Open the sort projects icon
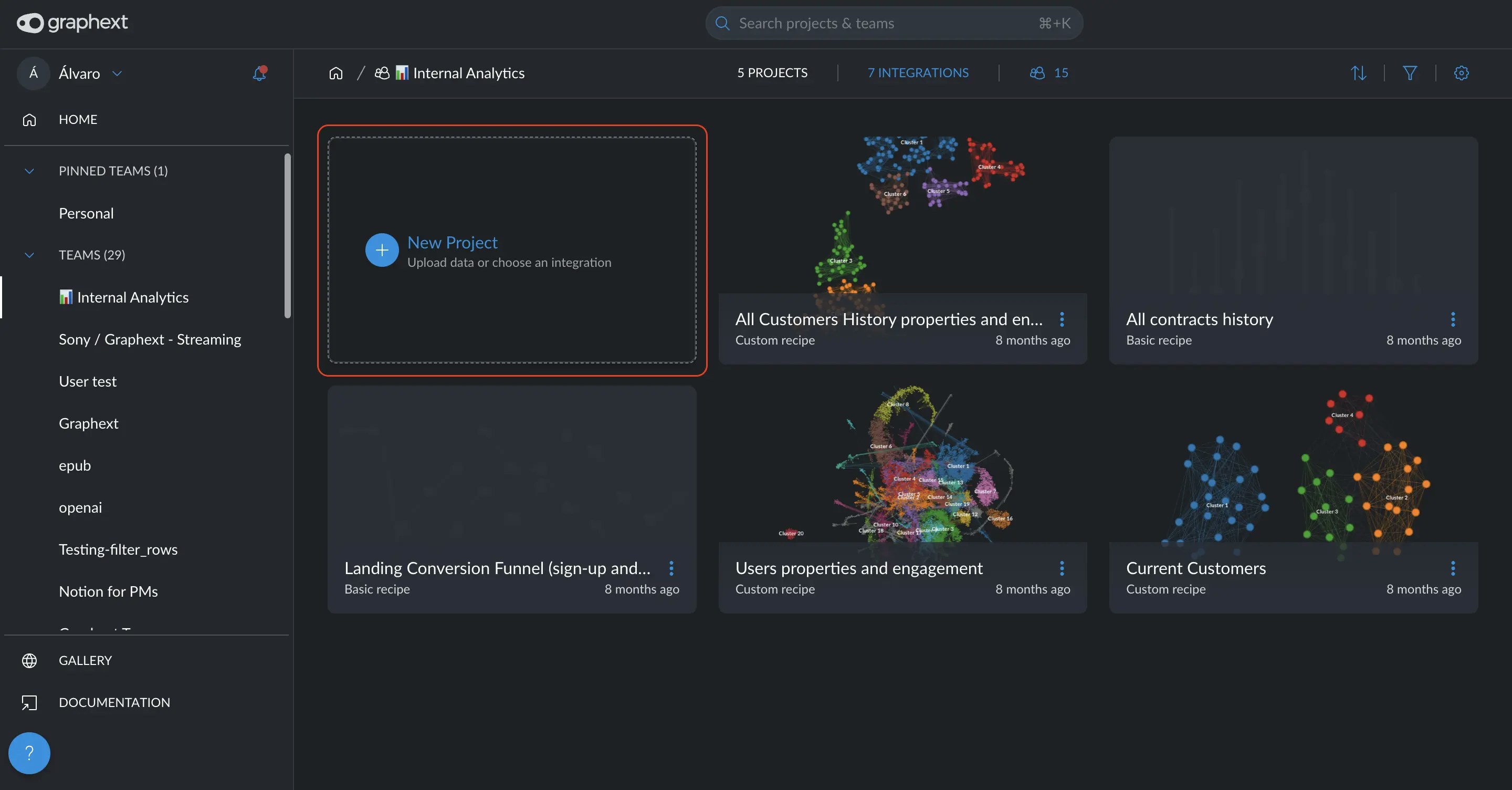Image resolution: width=1512 pixels, height=790 pixels. [x=1358, y=73]
